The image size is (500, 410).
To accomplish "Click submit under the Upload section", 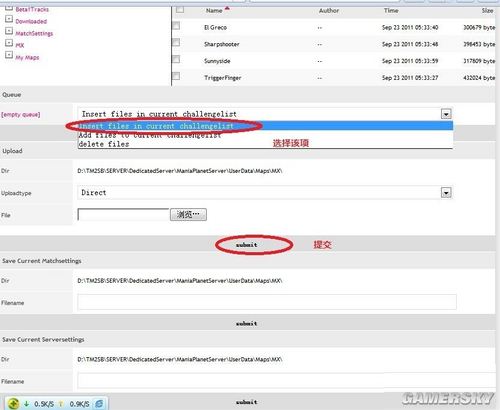I will pyautogui.click(x=247, y=245).
